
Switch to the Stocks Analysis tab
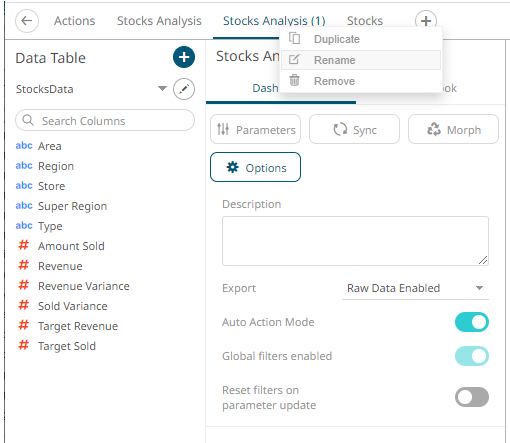(159, 21)
